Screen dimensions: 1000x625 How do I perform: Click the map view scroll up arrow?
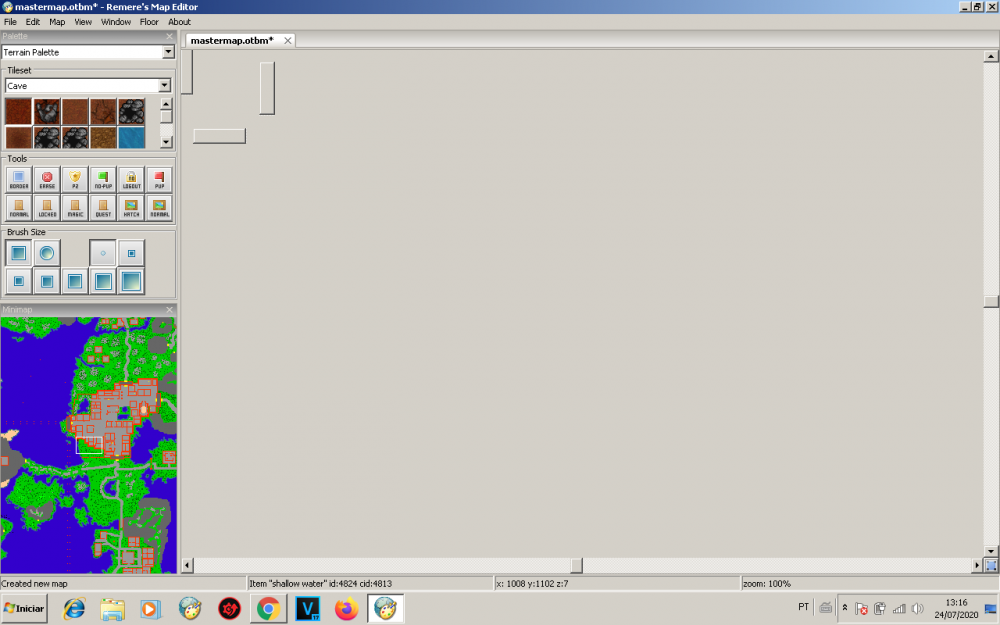tap(990, 56)
